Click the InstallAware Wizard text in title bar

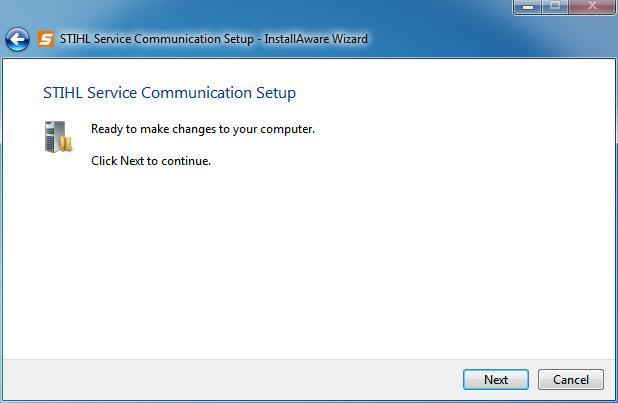(316, 39)
